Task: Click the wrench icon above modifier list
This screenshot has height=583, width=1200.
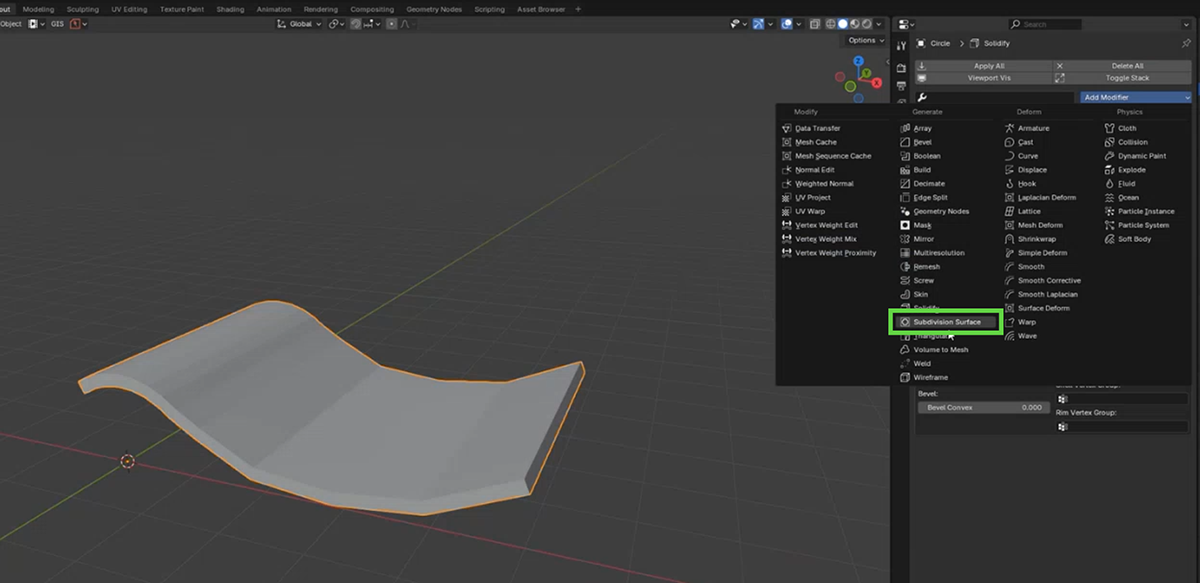Action: coord(922,98)
